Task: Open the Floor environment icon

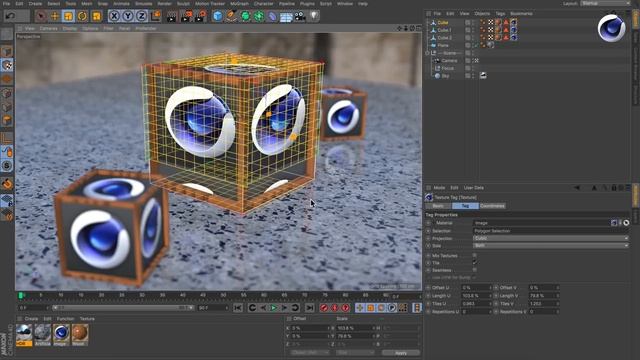Action: click(286, 17)
